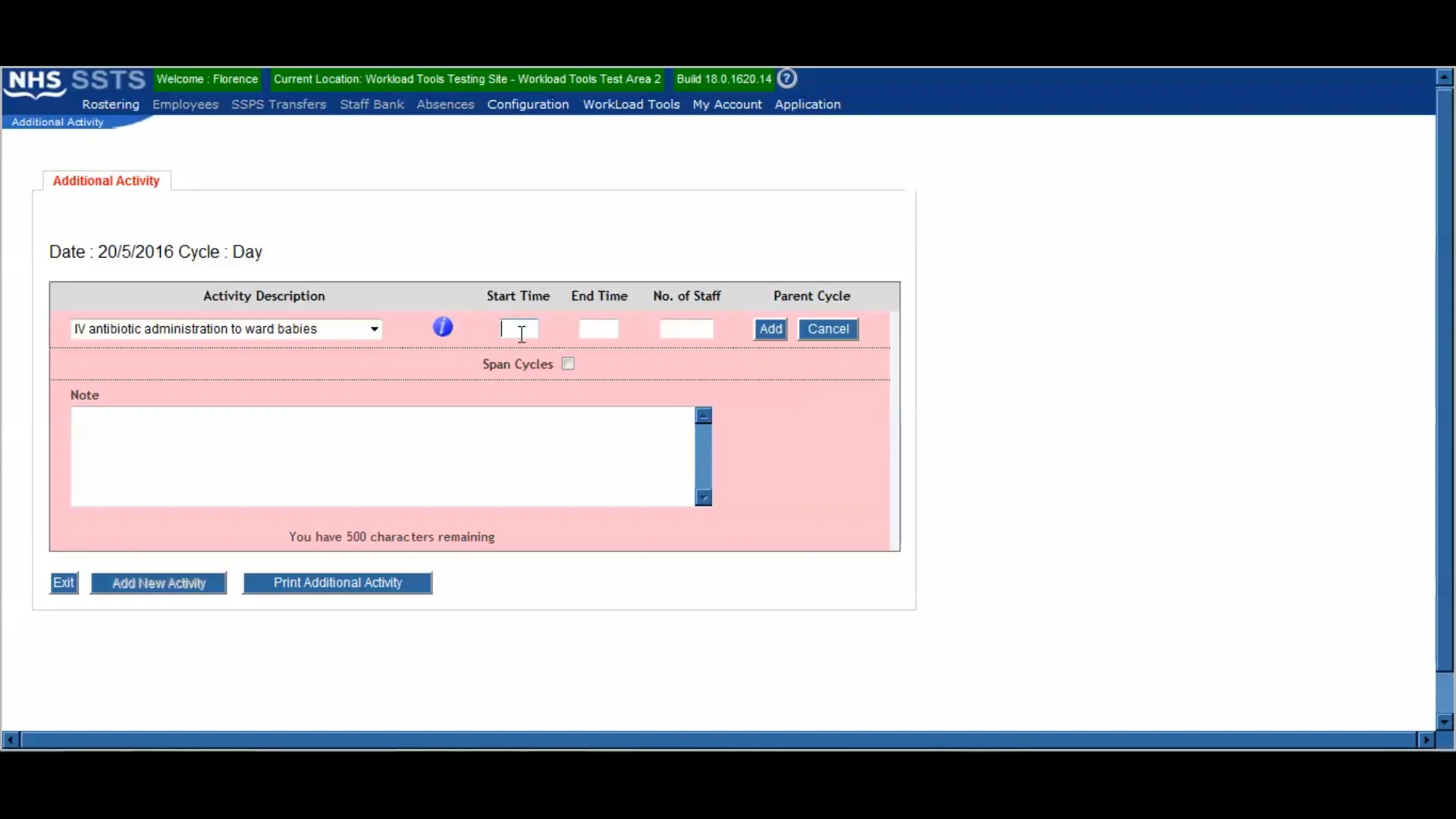Viewport: 1456px width, 819px height.
Task: Click the Cancel button
Action: [x=828, y=328]
